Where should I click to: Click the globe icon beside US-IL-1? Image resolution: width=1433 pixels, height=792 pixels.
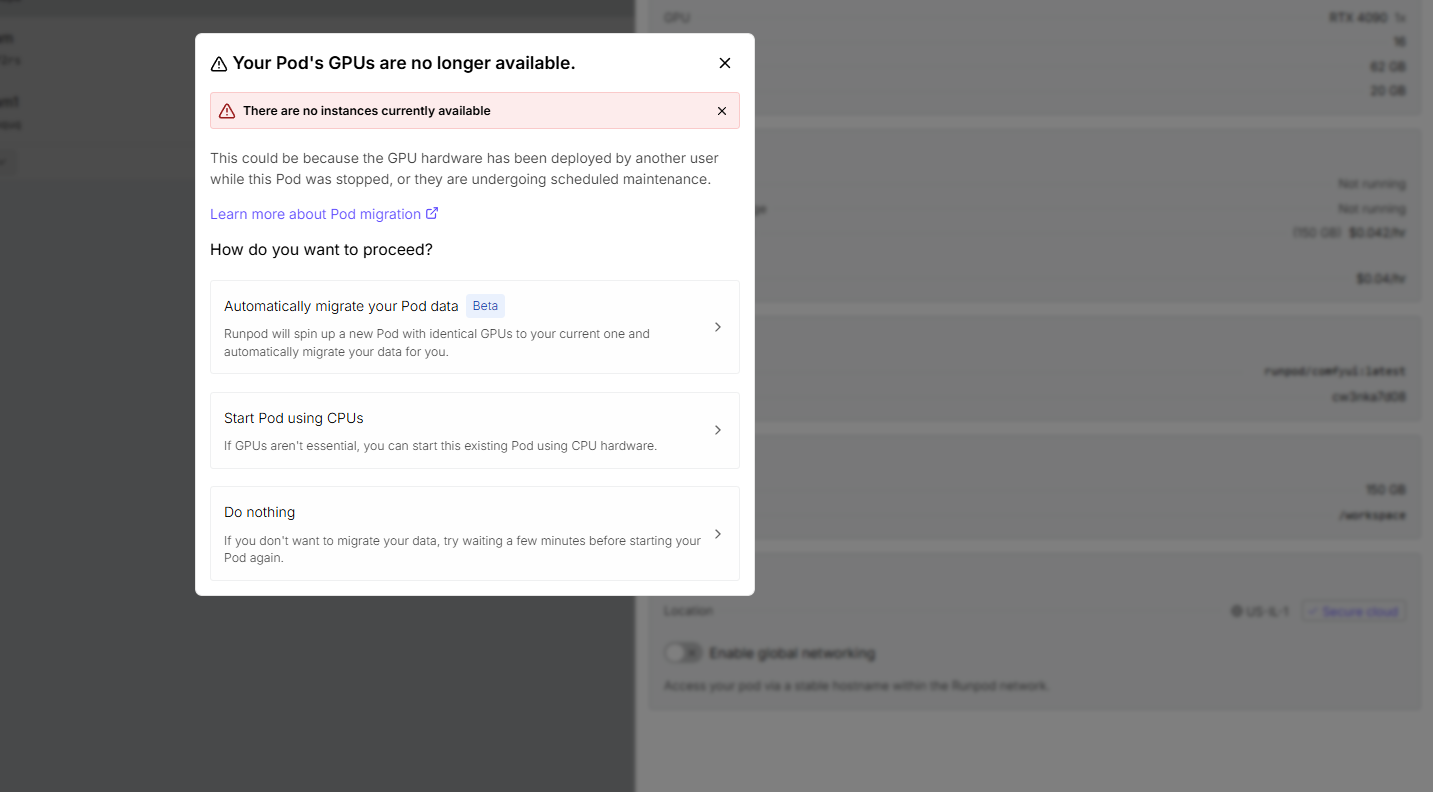[1236, 611]
